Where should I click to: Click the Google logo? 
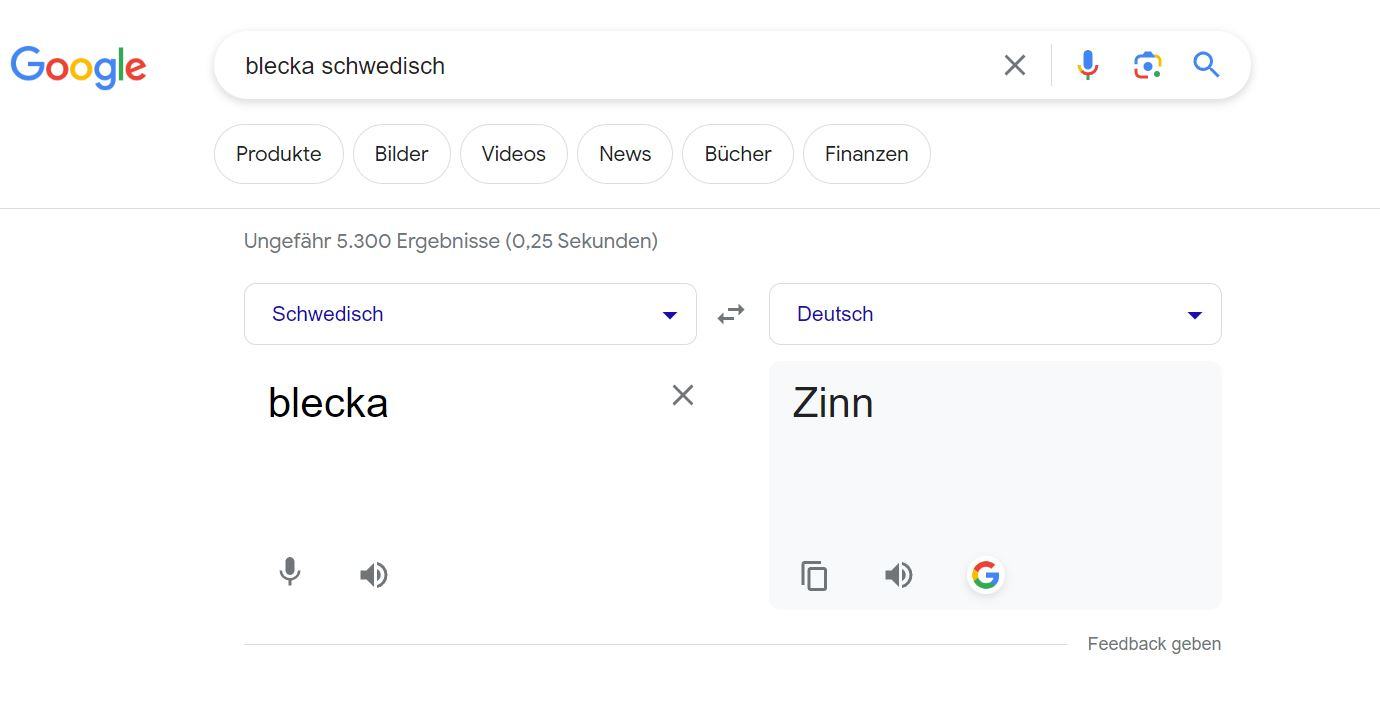click(x=78, y=66)
